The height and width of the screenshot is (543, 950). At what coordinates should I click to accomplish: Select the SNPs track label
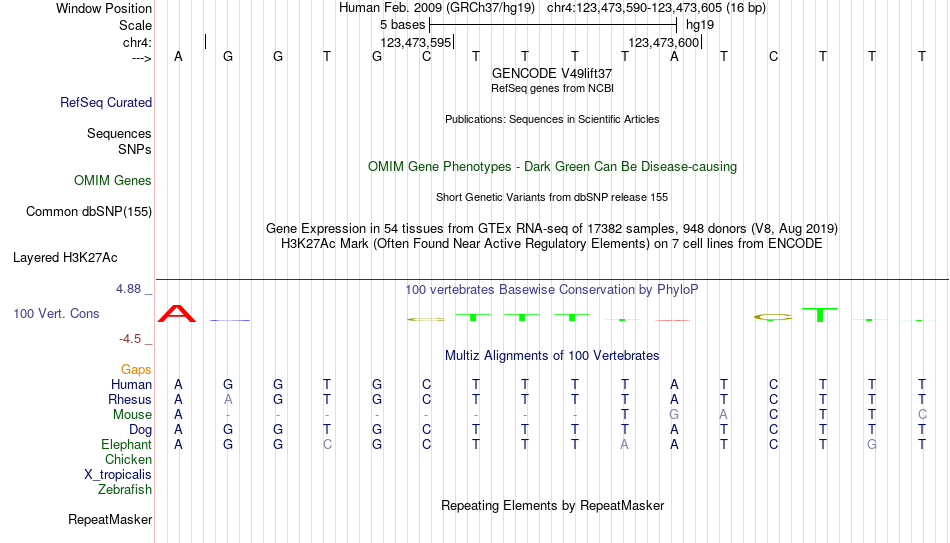[x=135, y=149]
